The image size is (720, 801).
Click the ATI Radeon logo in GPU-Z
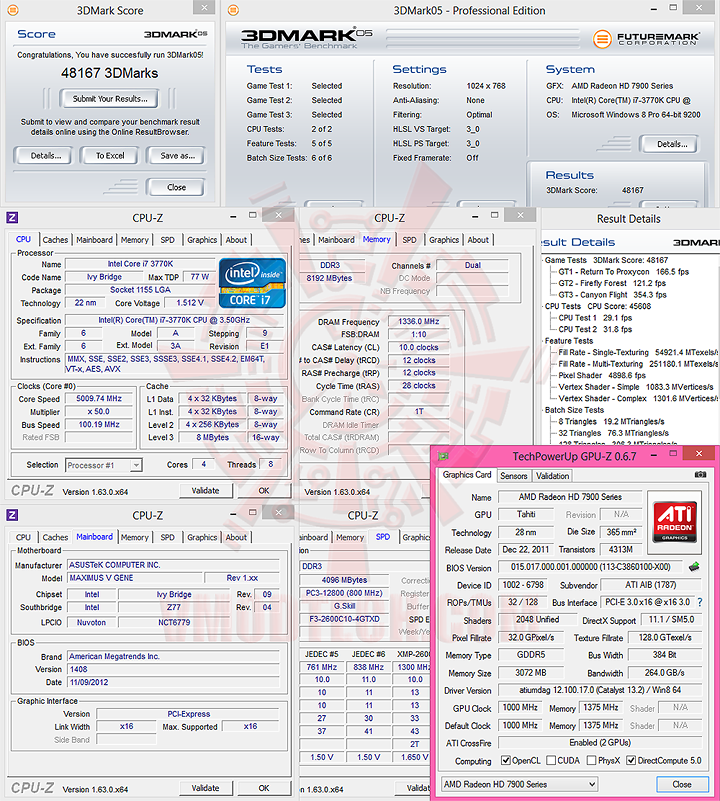(x=675, y=522)
